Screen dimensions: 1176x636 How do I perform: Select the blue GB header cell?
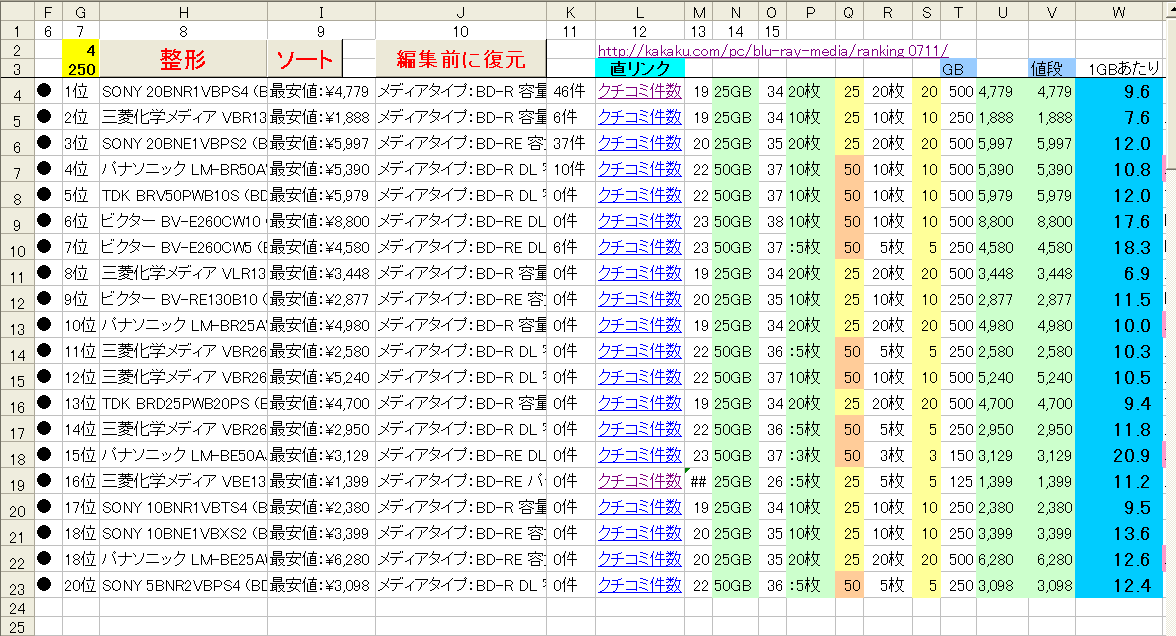pyautogui.click(x=958, y=68)
